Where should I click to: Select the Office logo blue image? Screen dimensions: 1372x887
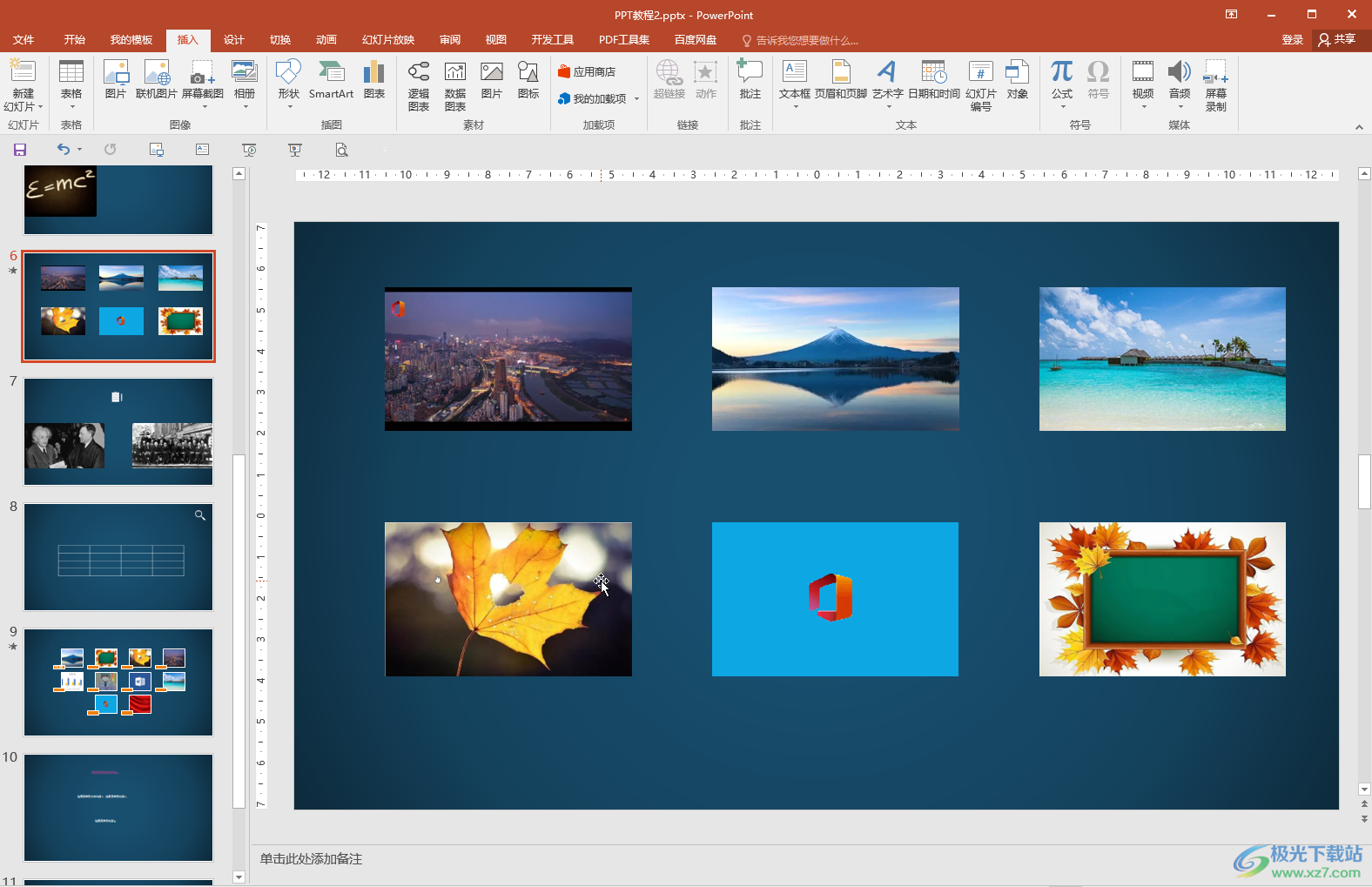tap(835, 599)
